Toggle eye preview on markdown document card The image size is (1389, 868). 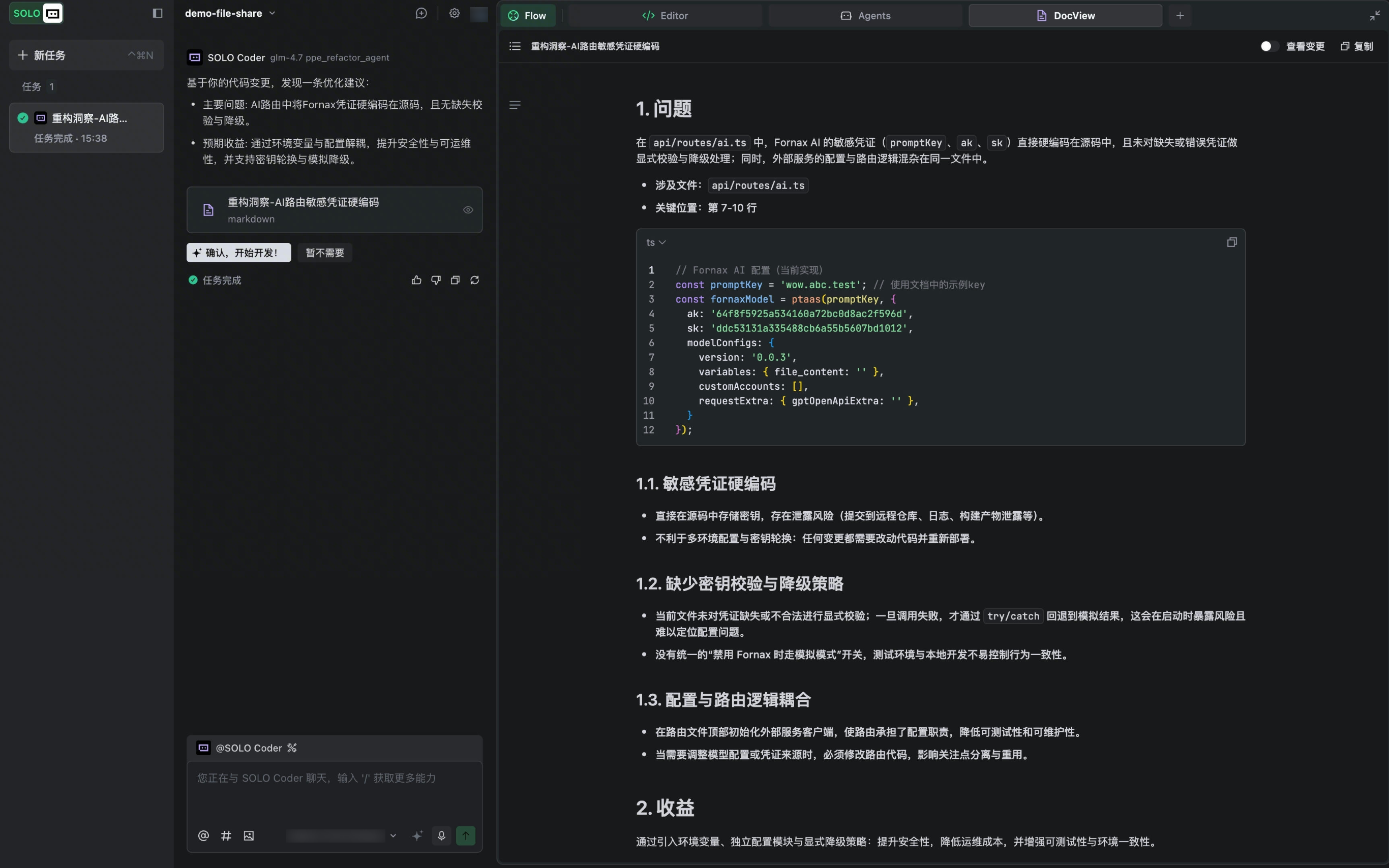[x=468, y=210]
